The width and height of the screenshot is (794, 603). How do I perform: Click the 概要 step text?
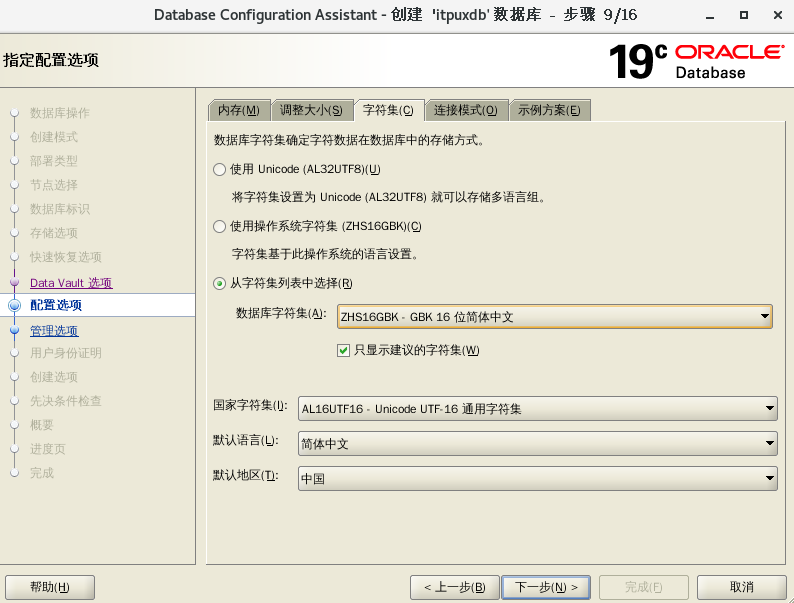[42, 425]
